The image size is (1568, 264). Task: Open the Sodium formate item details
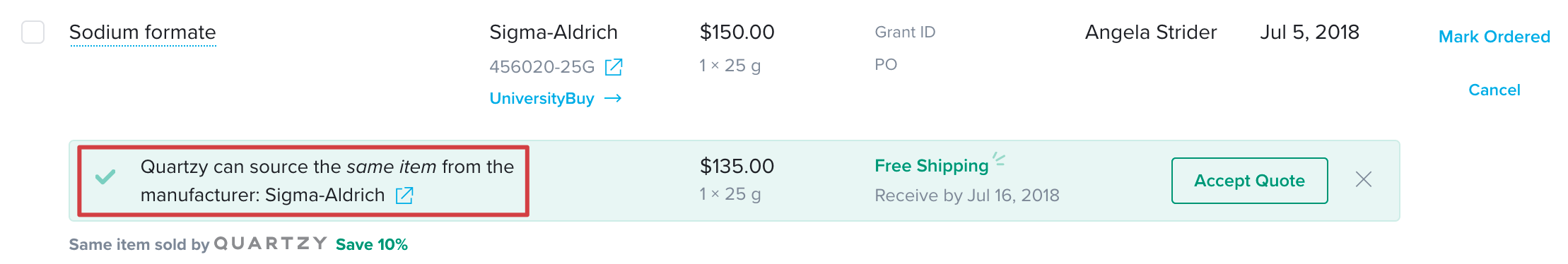click(143, 32)
